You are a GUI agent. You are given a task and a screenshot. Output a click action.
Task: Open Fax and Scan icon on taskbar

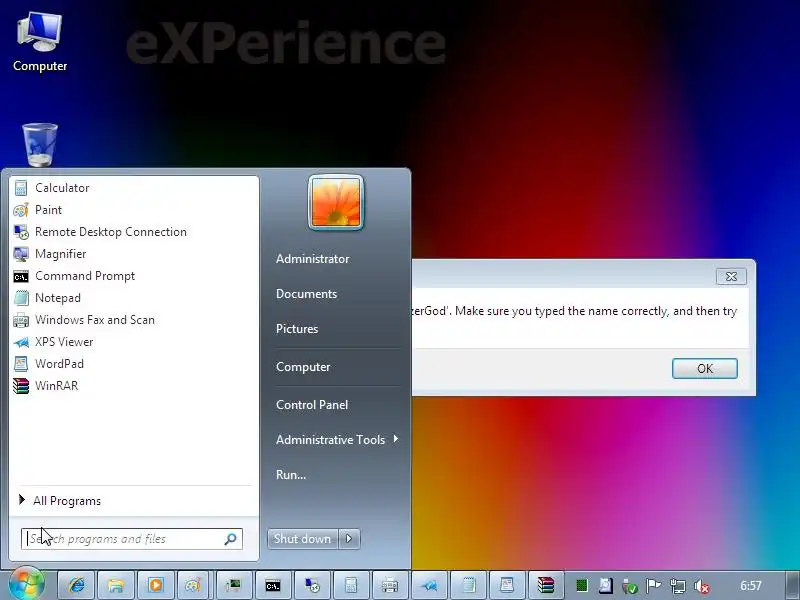pyautogui.click(x=390, y=585)
